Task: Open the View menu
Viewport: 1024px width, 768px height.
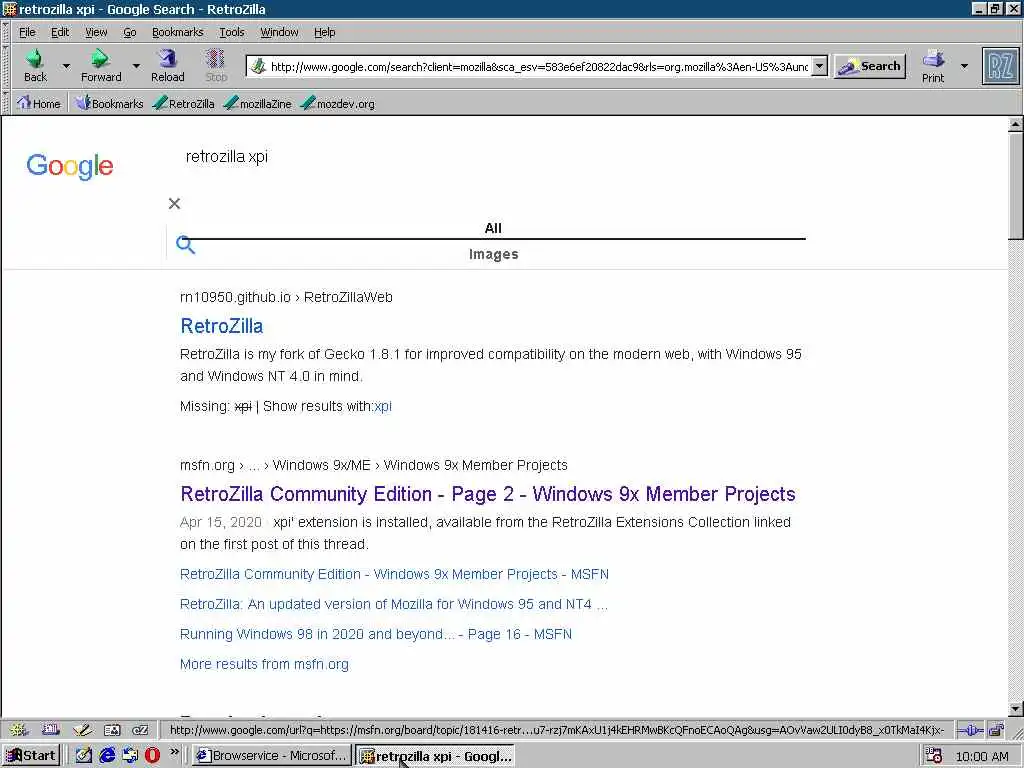Action: (96, 32)
